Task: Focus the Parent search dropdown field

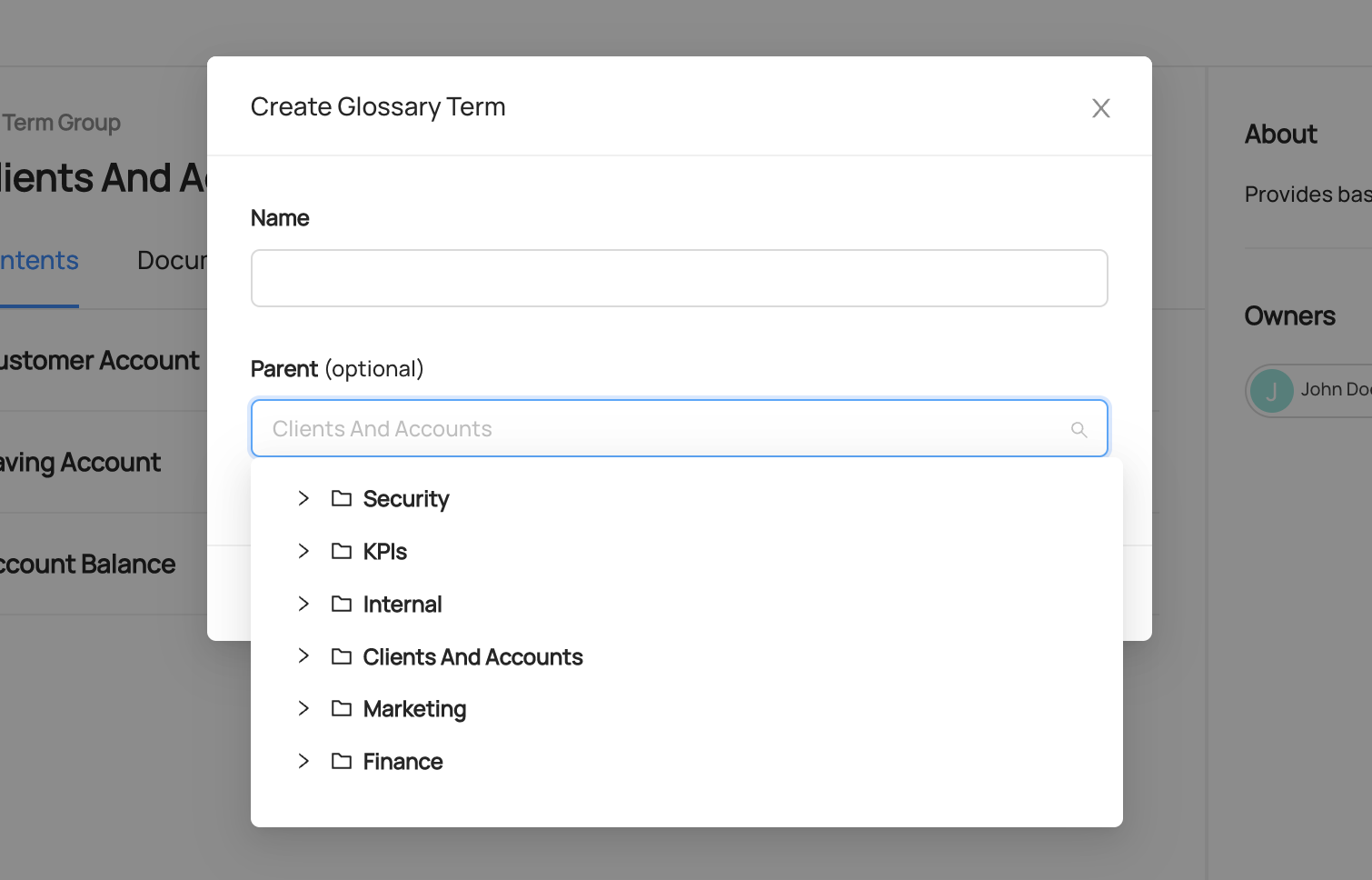Action: pyautogui.click(x=663, y=429)
